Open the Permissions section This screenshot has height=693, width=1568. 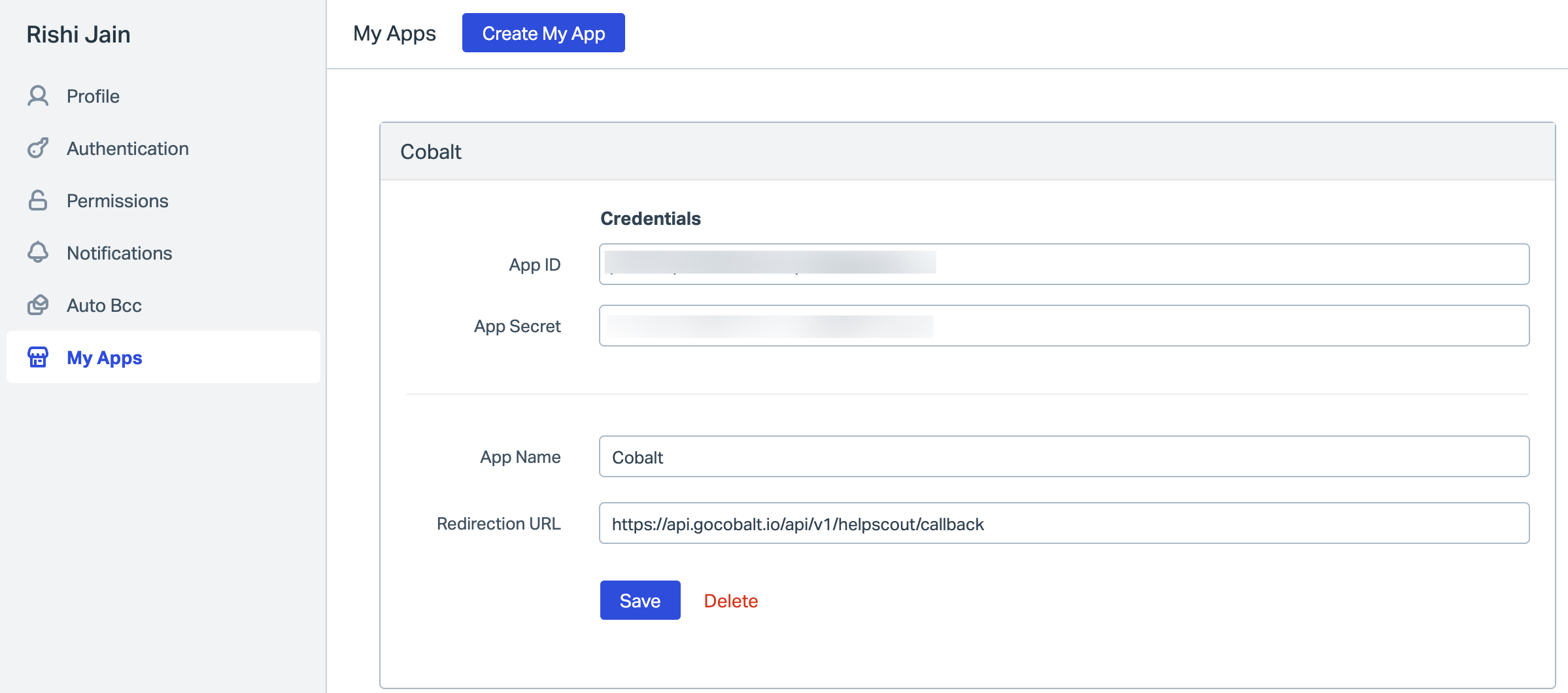point(163,201)
